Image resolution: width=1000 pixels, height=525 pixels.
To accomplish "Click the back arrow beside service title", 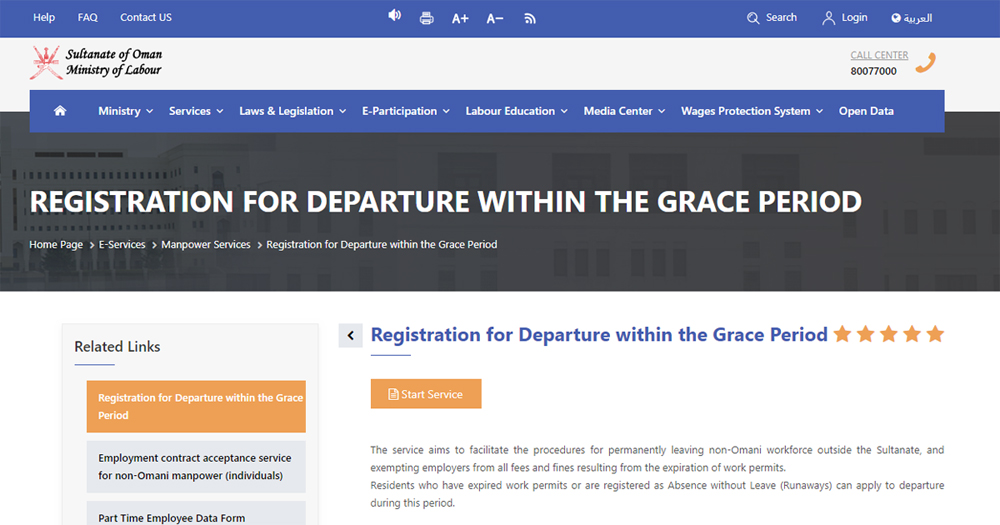I will click(351, 335).
